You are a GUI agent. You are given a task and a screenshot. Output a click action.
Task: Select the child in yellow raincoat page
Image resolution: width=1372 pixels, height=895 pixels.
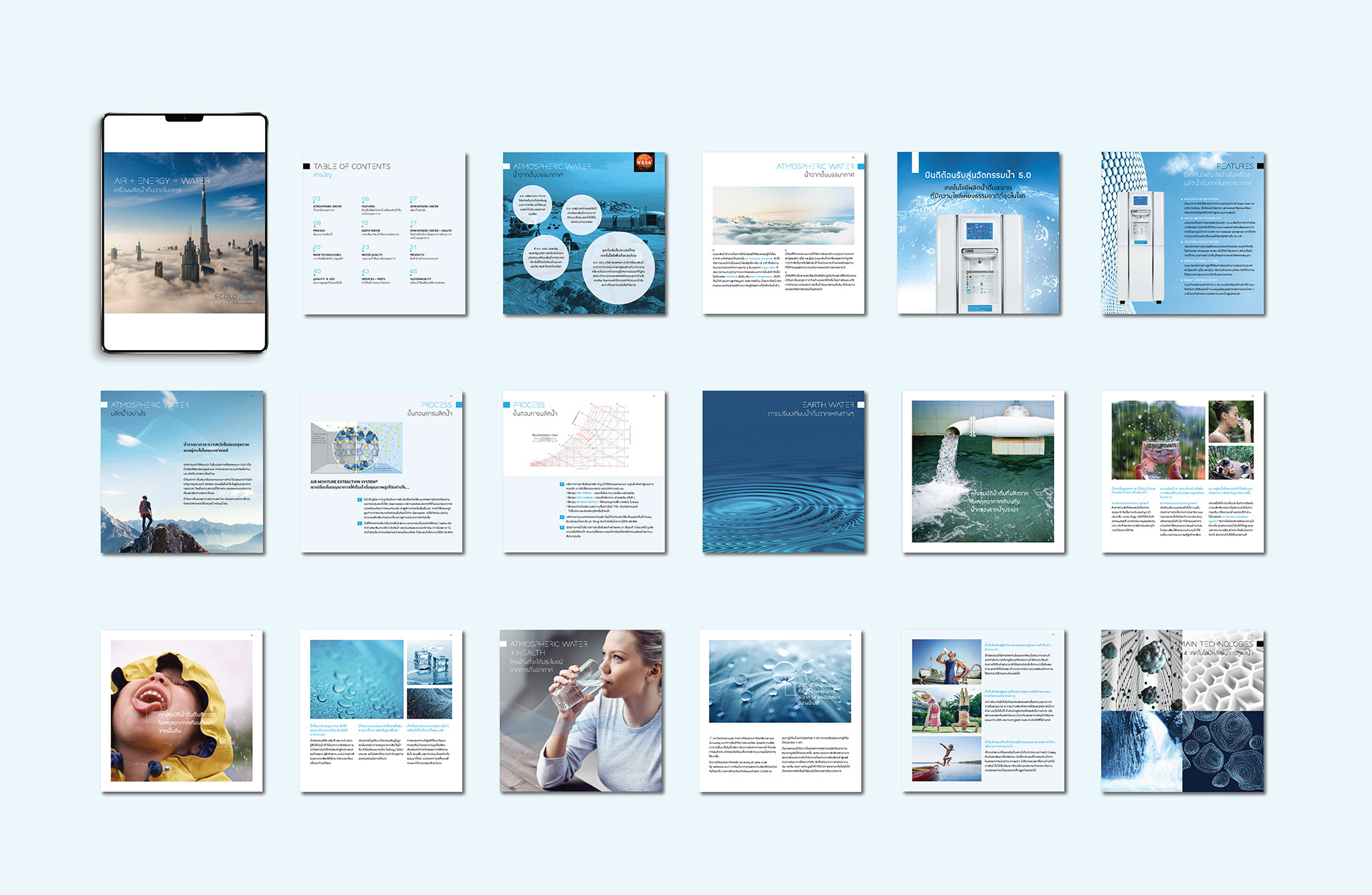pyautogui.click(x=182, y=711)
